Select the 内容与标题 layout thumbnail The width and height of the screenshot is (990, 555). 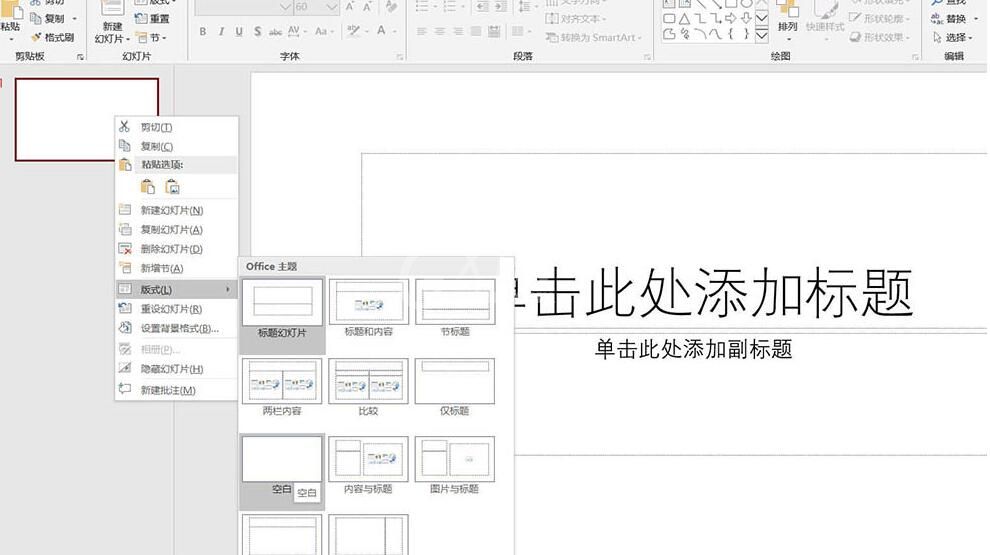tap(369, 459)
